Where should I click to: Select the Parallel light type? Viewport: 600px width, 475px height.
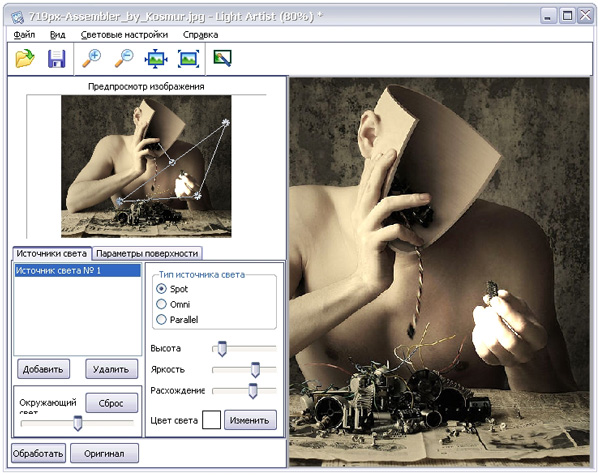coord(161,319)
